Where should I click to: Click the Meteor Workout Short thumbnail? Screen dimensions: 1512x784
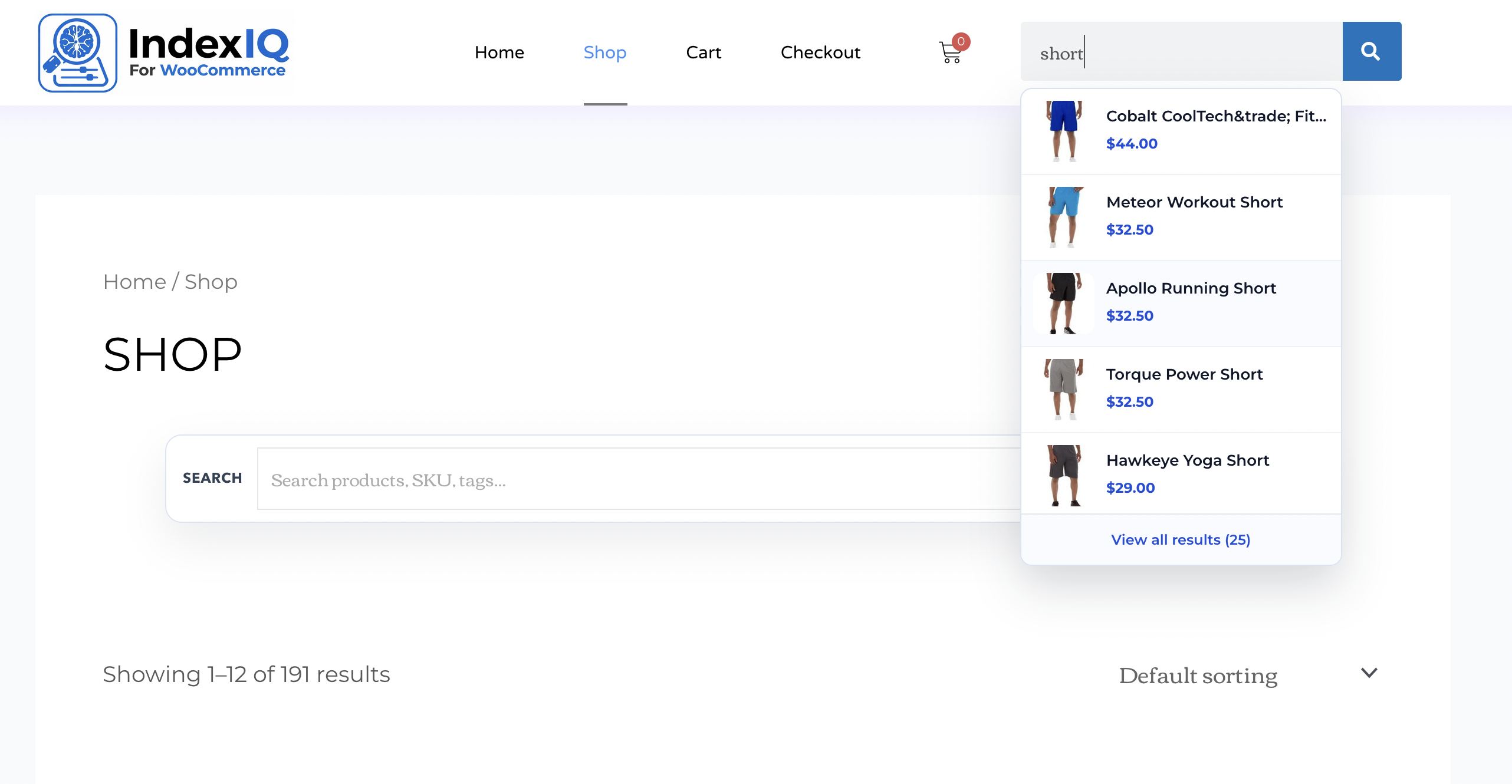pyautogui.click(x=1064, y=217)
